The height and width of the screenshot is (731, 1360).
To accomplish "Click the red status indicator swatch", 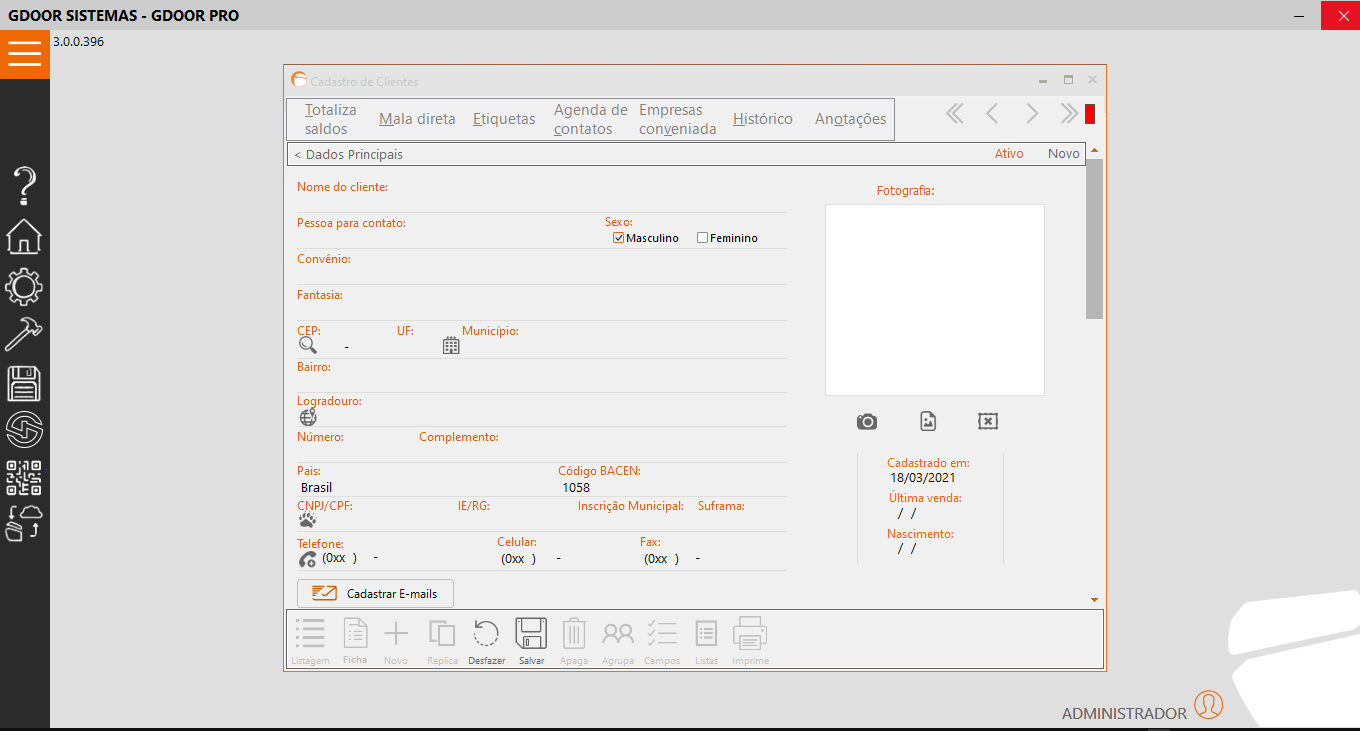I will click(x=1090, y=114).
